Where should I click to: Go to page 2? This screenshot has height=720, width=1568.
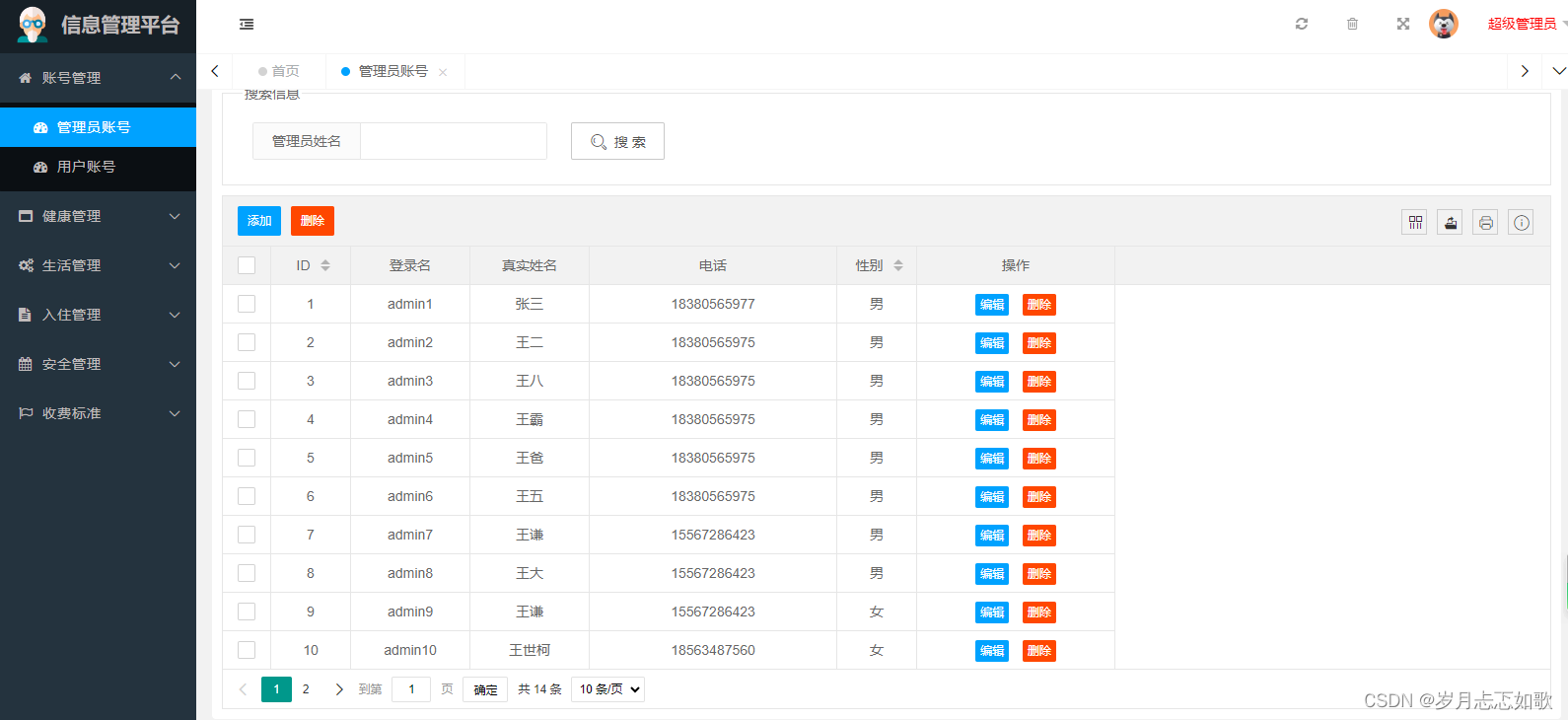tap(306, 689)
